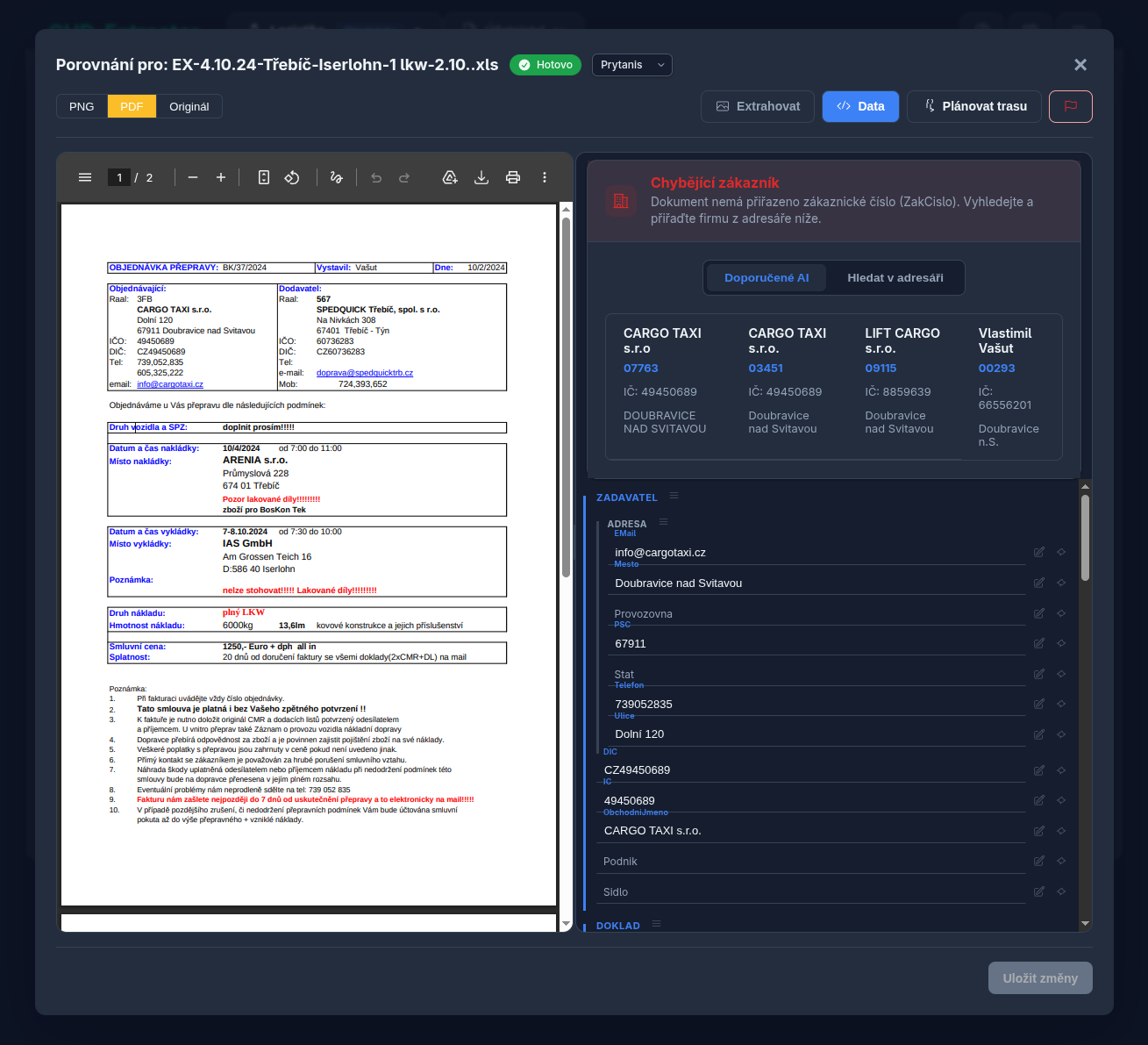Image resolution: width=1148 pixels, height=1045 pixels.
Task: Select Vlastimil Vašut card 00293
Action: 1011,387
